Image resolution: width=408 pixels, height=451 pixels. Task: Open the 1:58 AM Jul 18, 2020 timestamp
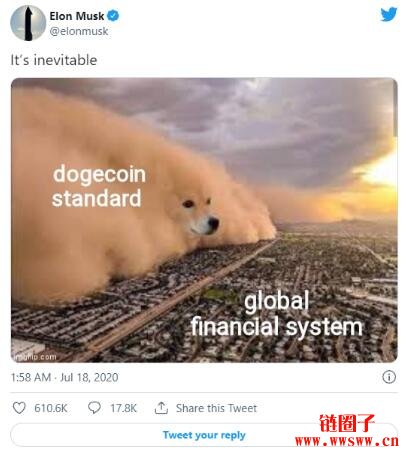(x=65, y=377)
